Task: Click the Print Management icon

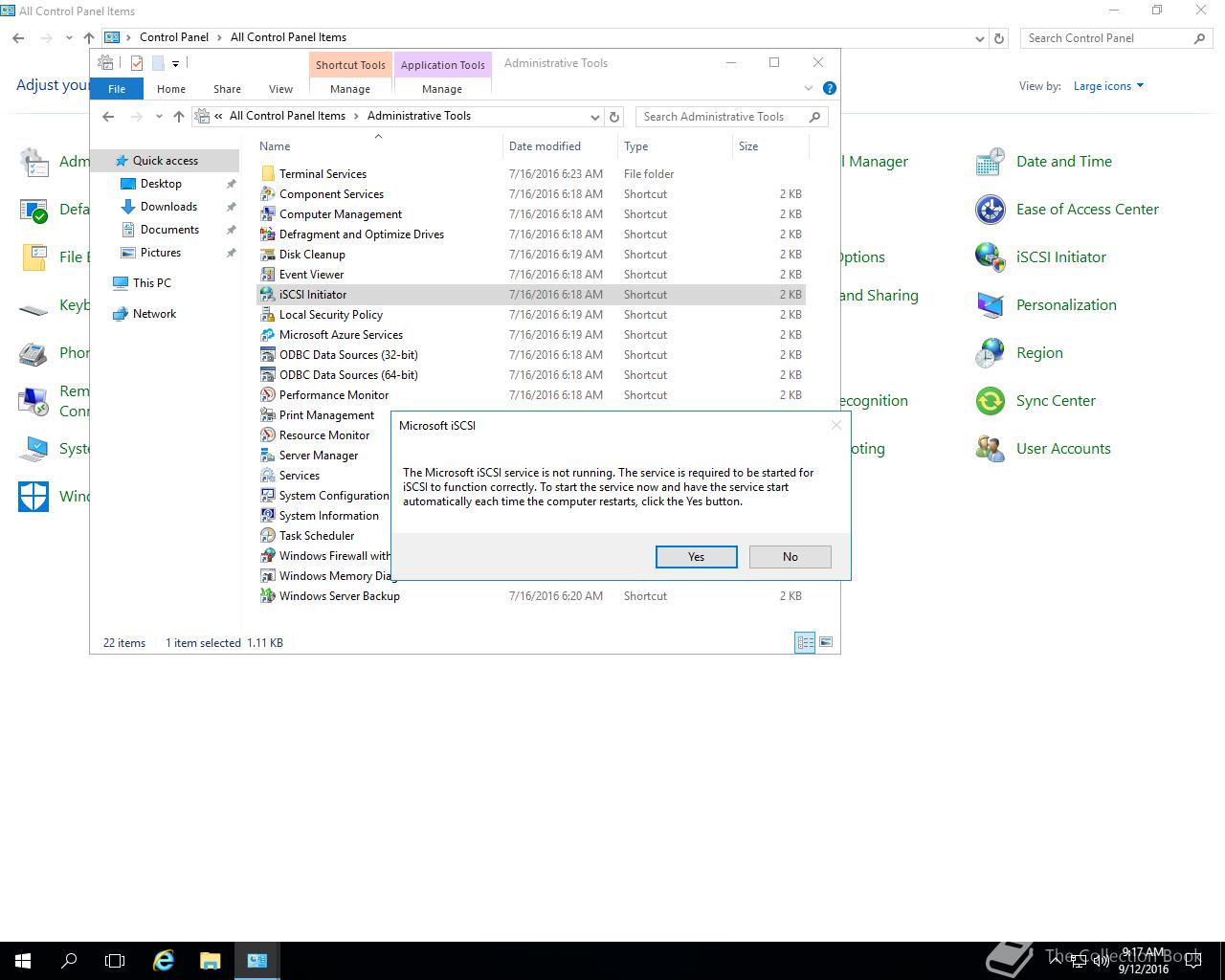Action: (x=268, y=415)
